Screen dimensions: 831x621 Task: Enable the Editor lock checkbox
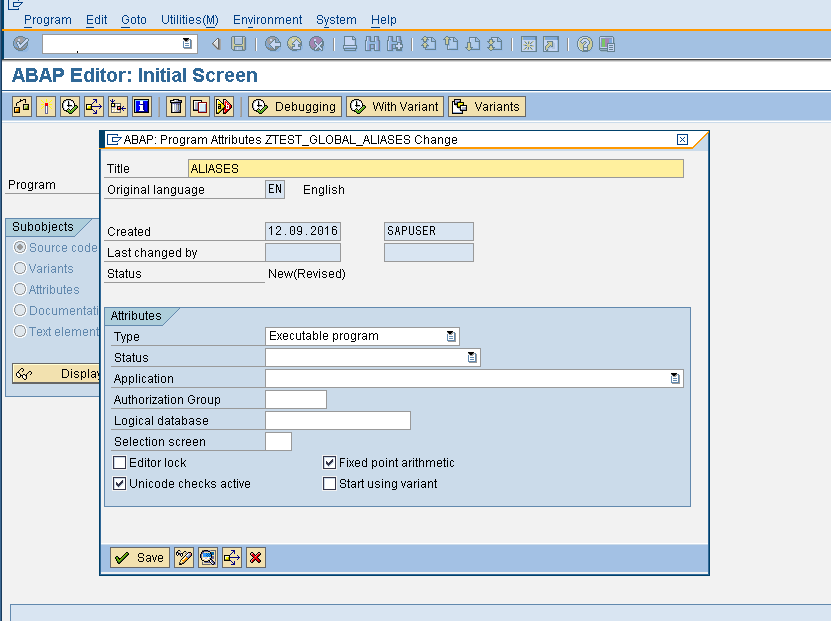coord(120,462)
